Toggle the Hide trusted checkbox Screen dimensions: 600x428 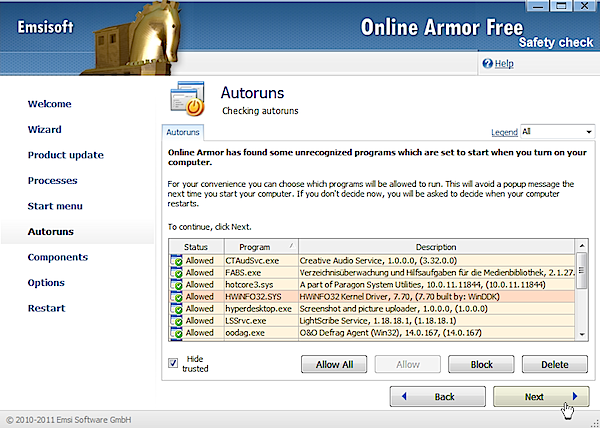click(173, 363)
